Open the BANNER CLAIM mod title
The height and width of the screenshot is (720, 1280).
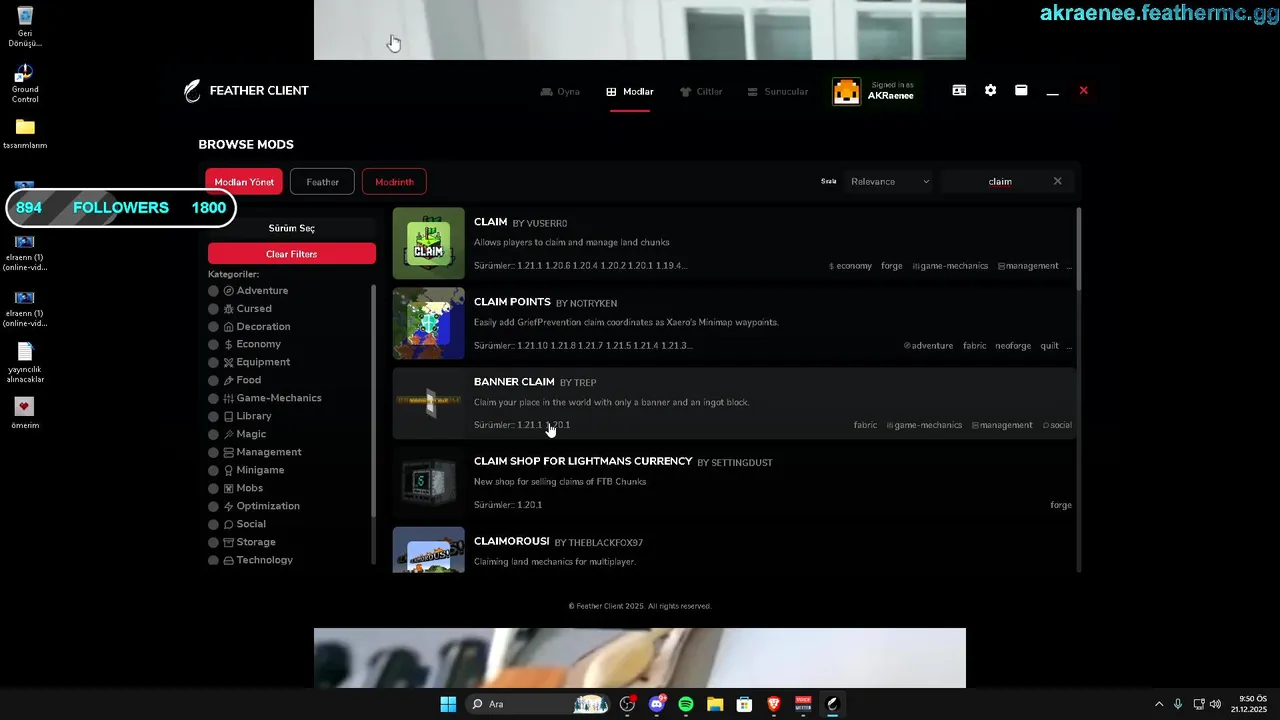(x=514, y=382)
